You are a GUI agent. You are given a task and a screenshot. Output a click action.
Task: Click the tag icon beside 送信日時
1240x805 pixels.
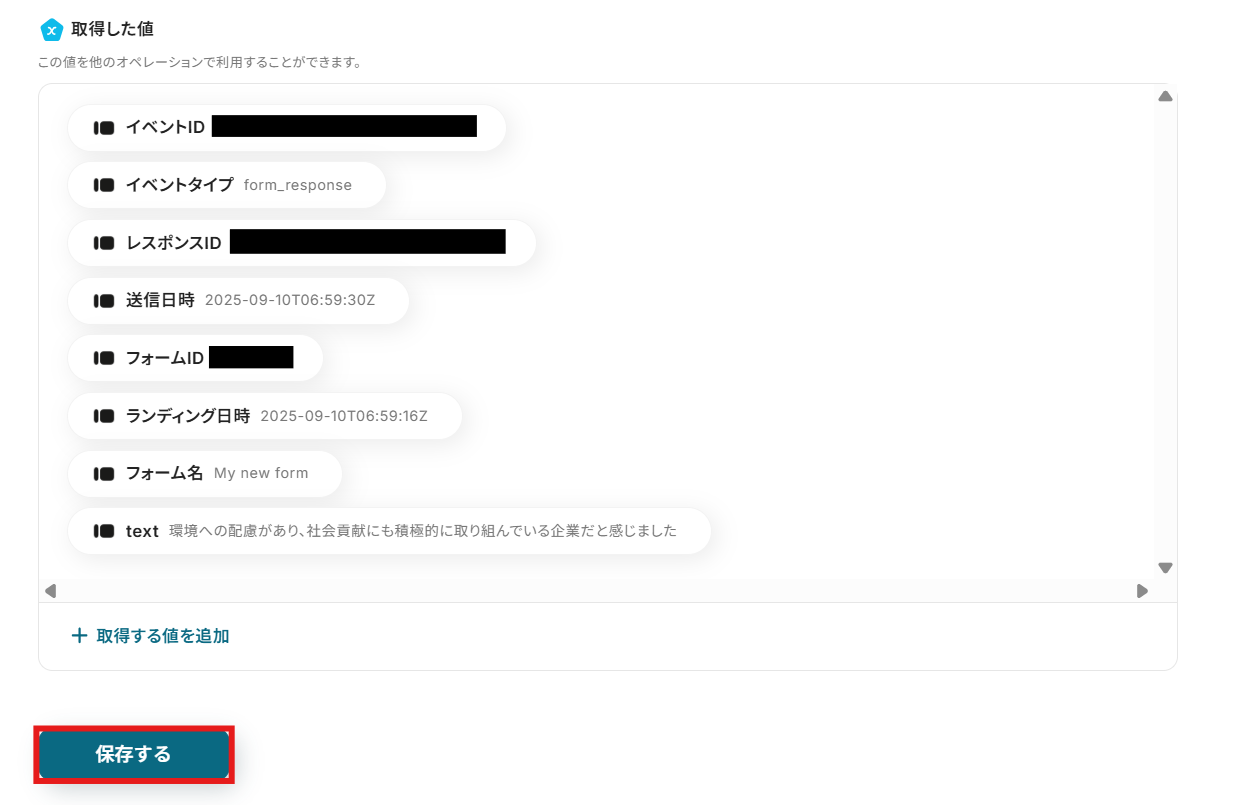pyautogui.click(x=104, y=300)
